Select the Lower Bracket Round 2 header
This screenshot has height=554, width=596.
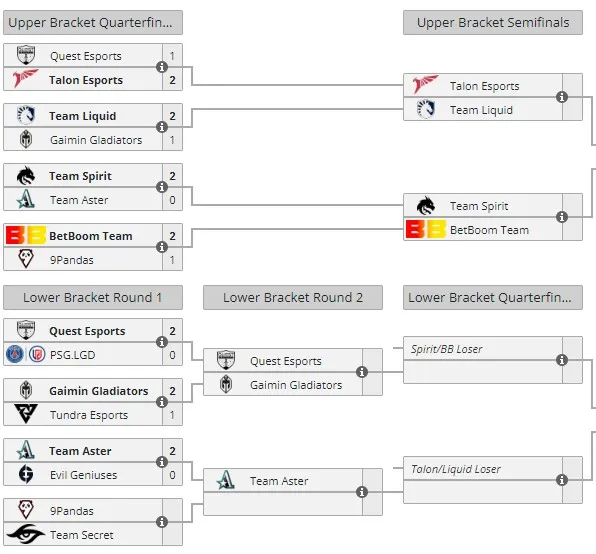point(293,298)
